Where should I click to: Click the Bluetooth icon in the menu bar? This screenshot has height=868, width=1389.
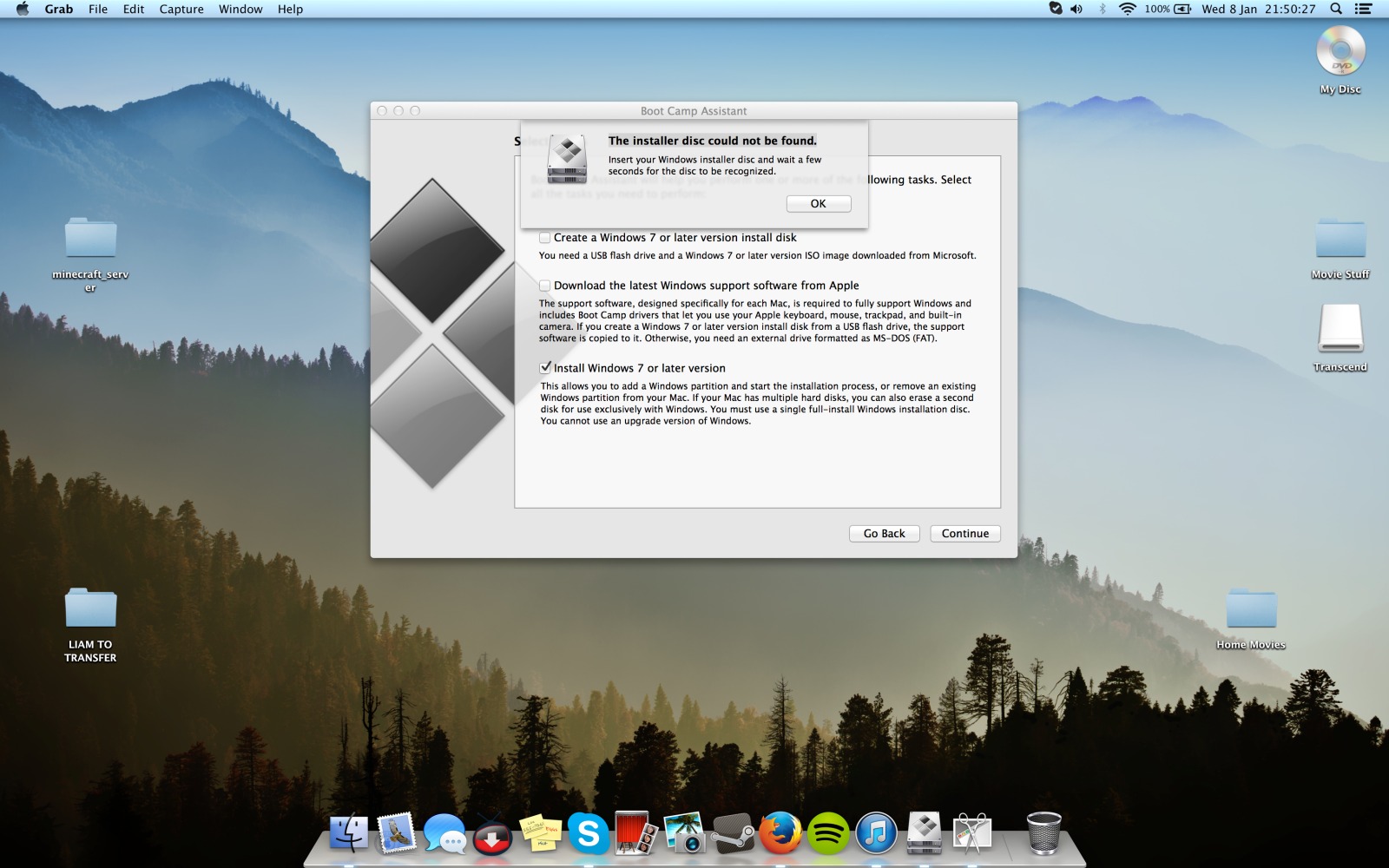tap(1103, 9)
